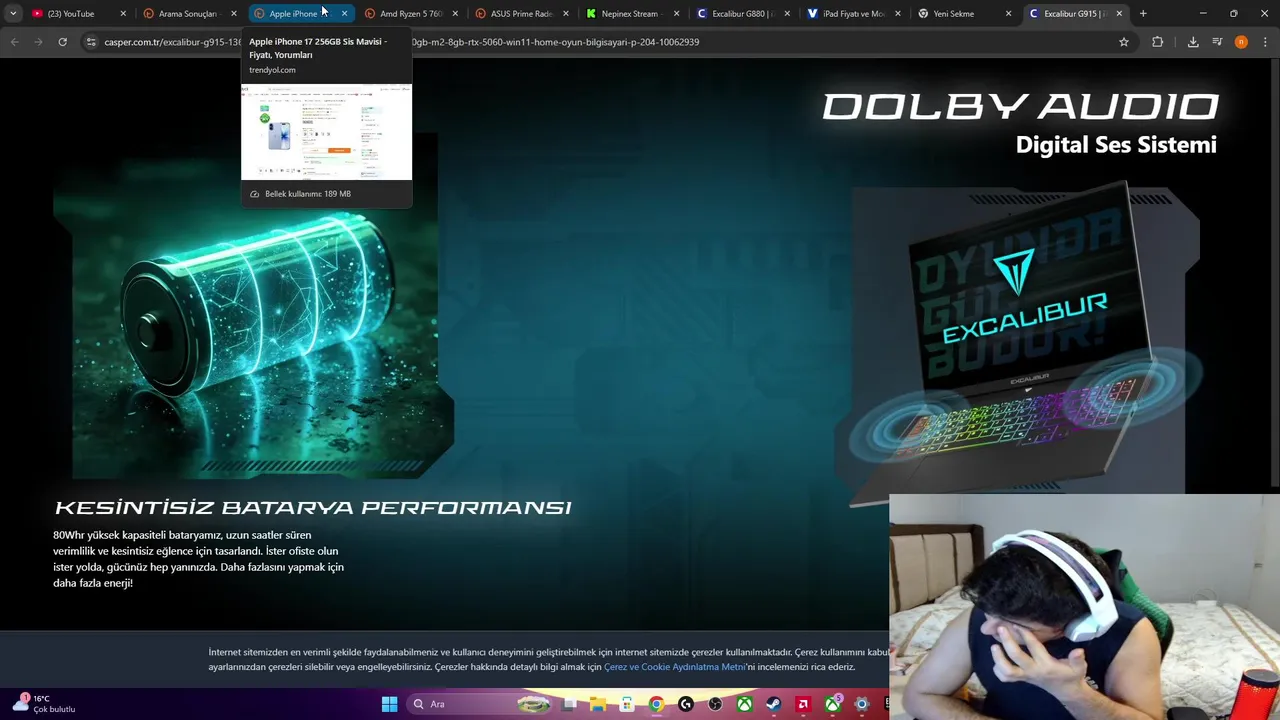The width and height of the screenshot is (1280, 720).
Task: Open File Explorer from the taskbar
Action: [597, 704]
